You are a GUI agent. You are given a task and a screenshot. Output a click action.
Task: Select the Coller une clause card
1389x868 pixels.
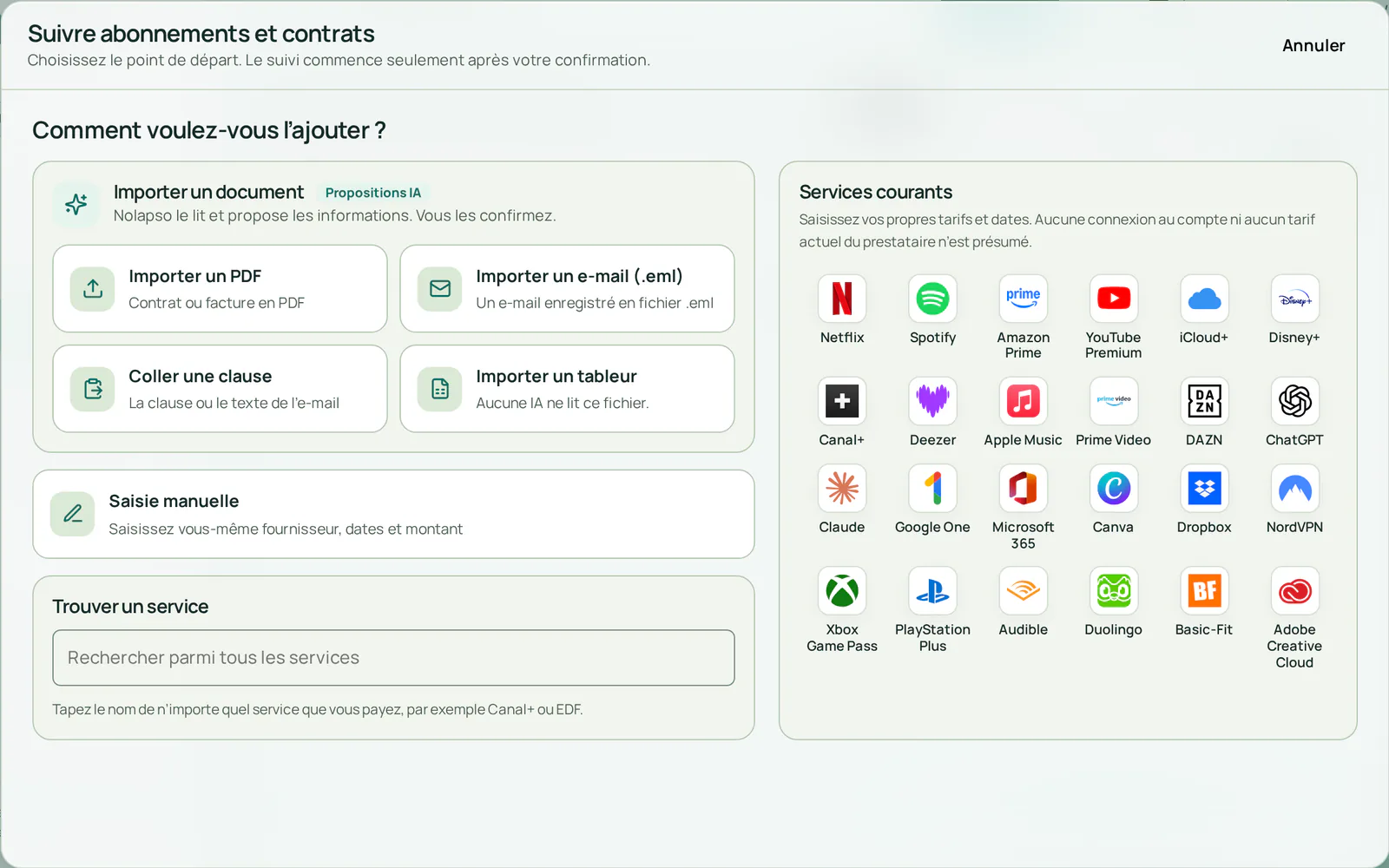coord(220,389)
